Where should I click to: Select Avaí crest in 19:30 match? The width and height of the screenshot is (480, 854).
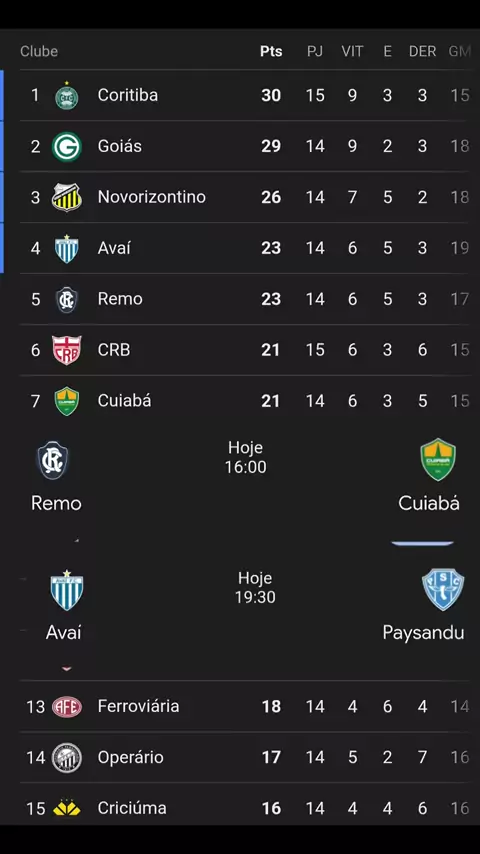click(66, 590)
